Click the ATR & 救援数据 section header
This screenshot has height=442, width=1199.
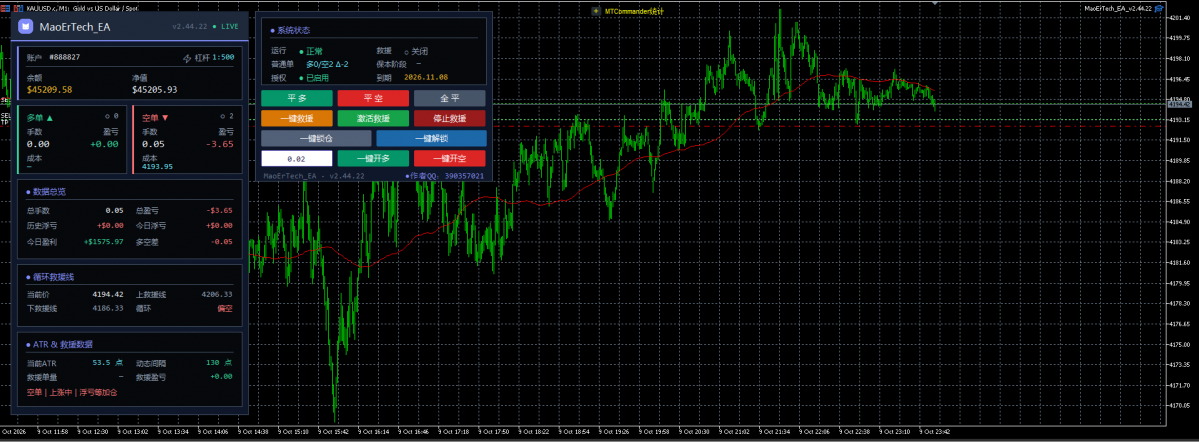click(59, 345)
